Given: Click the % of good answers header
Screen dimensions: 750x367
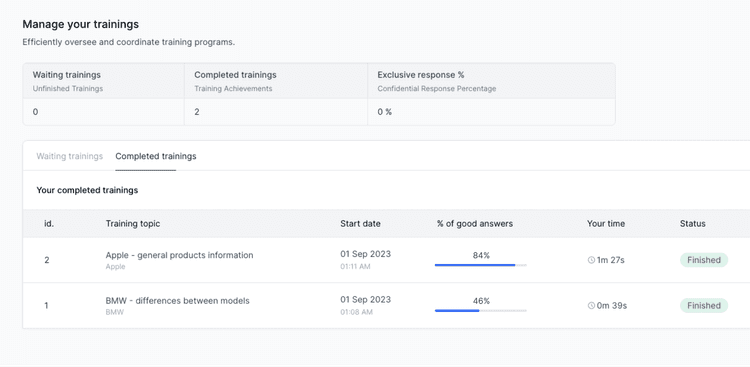Looking at the screenshot, I should click(475, 224).
